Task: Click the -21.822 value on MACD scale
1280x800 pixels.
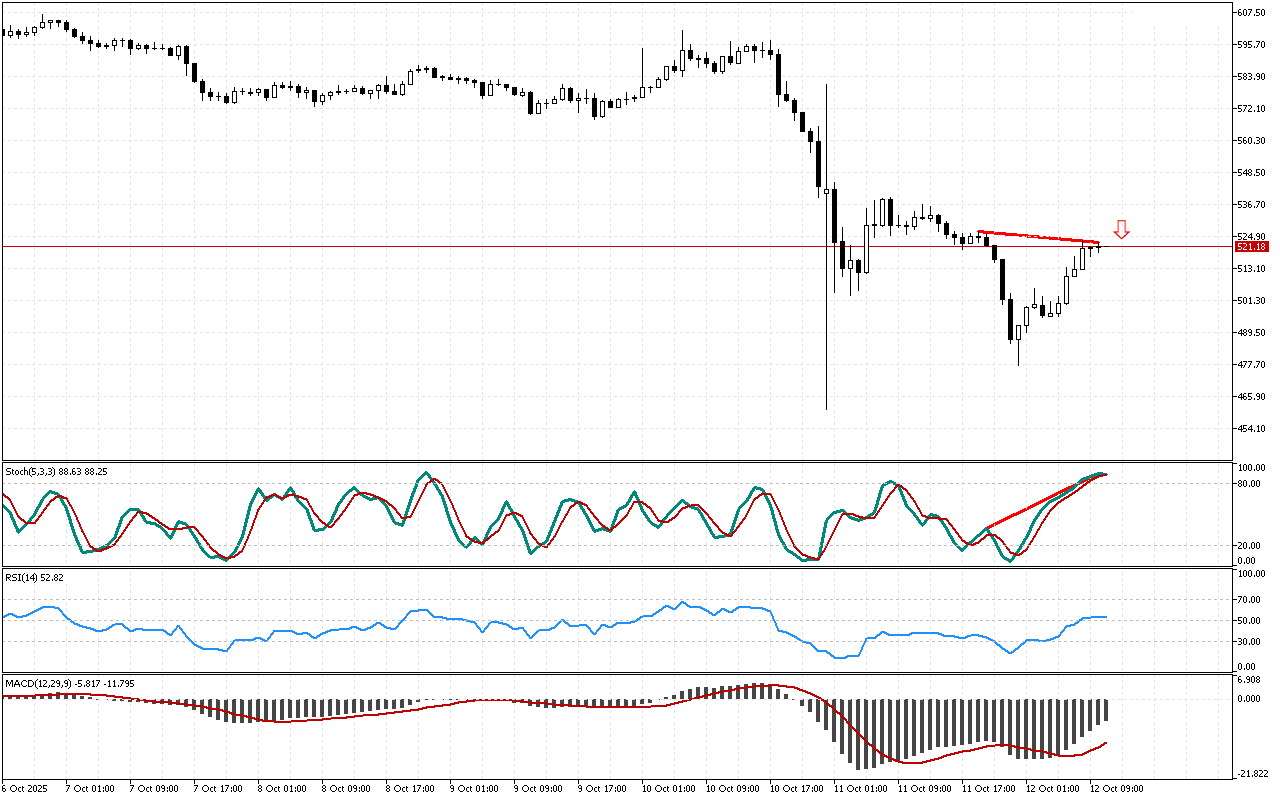Action: (1252, 774)
